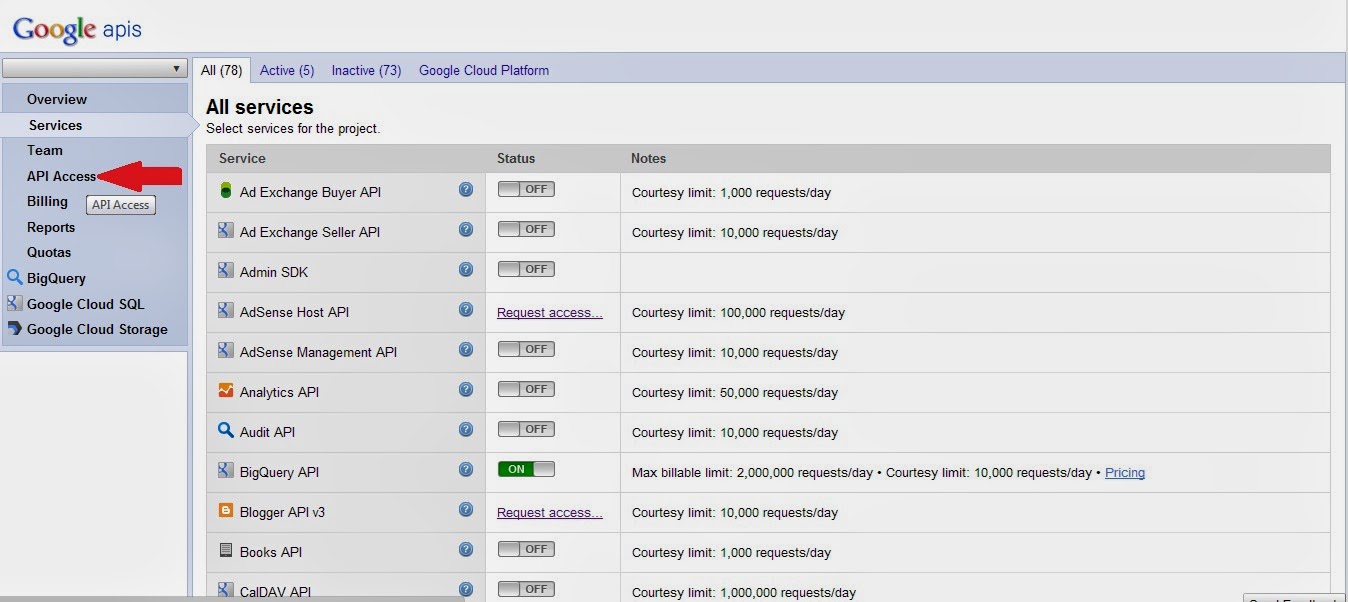1348x602 pixels.
Task: Click the Books API service name
Action: (x=271, y=552)
